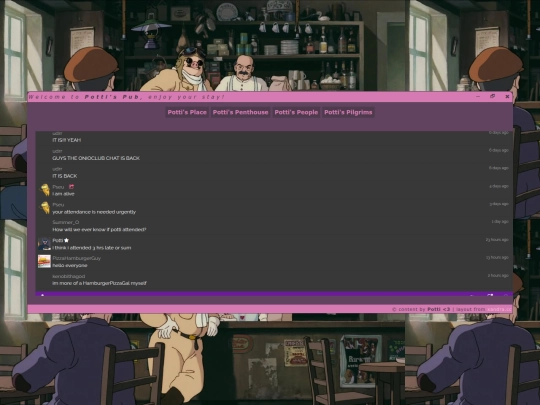The width and height of the screenshot is (540, 405).
Task: Select the 'HamburgerPizzaGal myself' message
Action: 100,283
